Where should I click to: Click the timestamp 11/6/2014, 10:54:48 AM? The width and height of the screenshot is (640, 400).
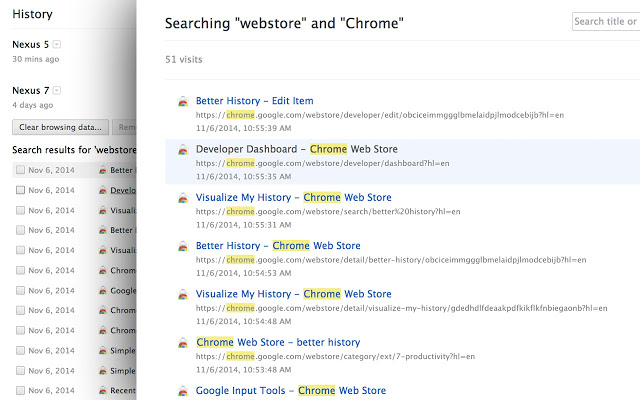pos(244,322)
